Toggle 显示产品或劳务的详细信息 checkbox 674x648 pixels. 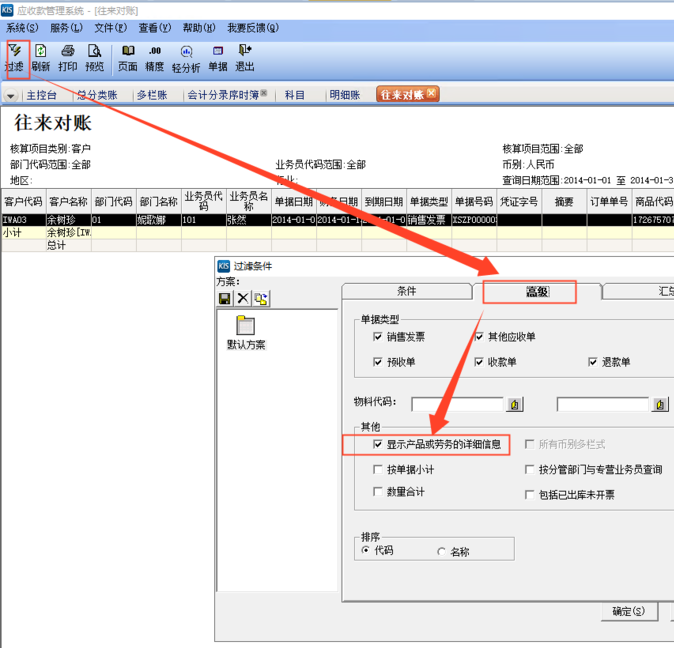click(377, 444)
